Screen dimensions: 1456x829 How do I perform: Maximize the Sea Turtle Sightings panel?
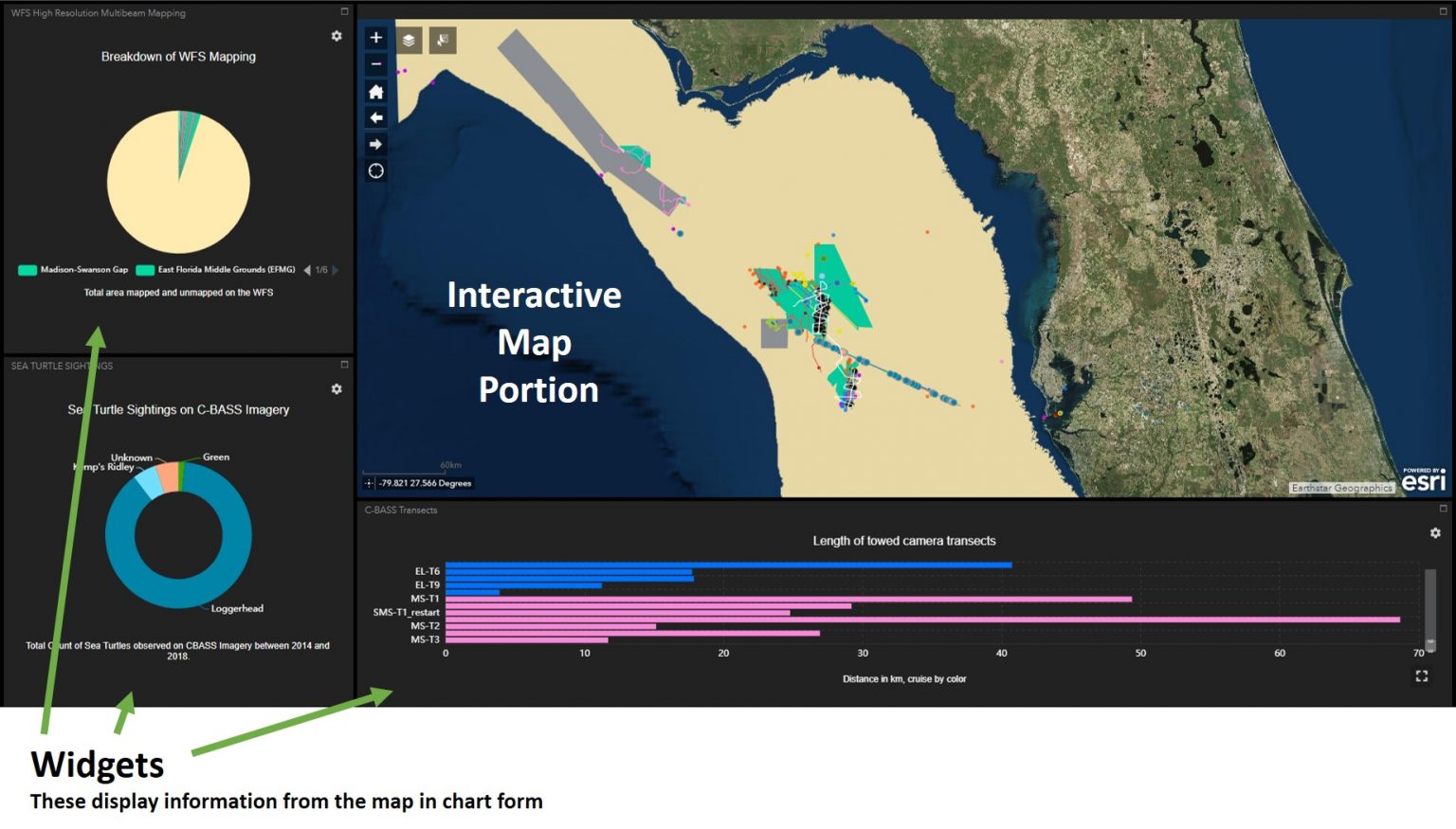point(344,365)
